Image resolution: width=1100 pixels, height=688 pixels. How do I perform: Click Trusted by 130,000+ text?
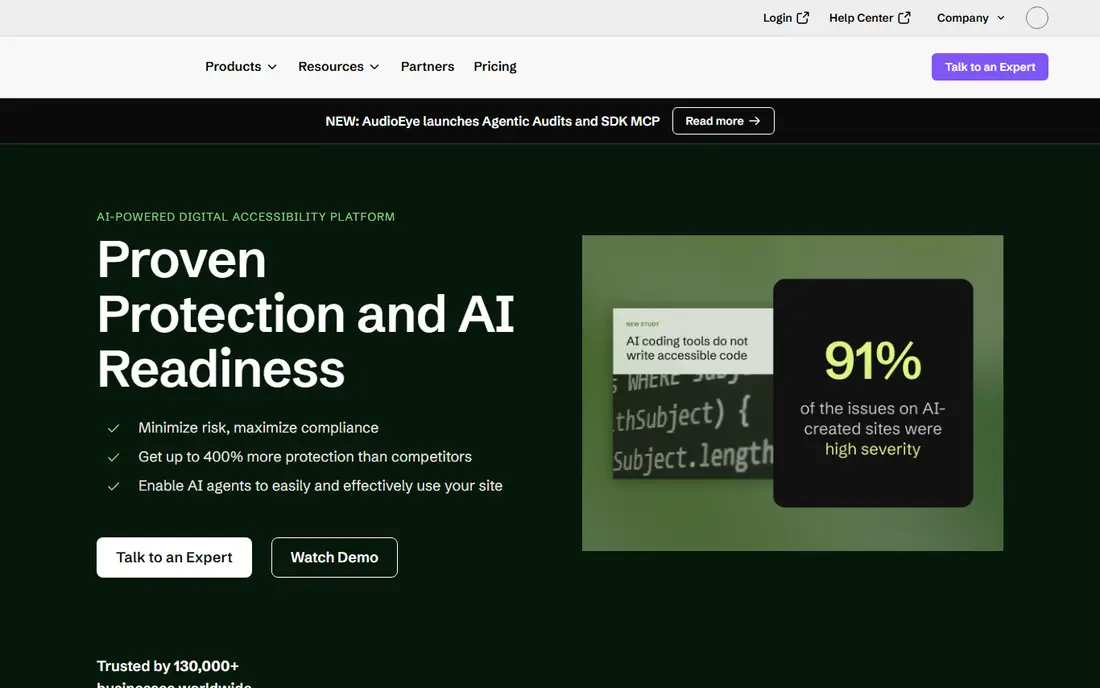(168, 666)
